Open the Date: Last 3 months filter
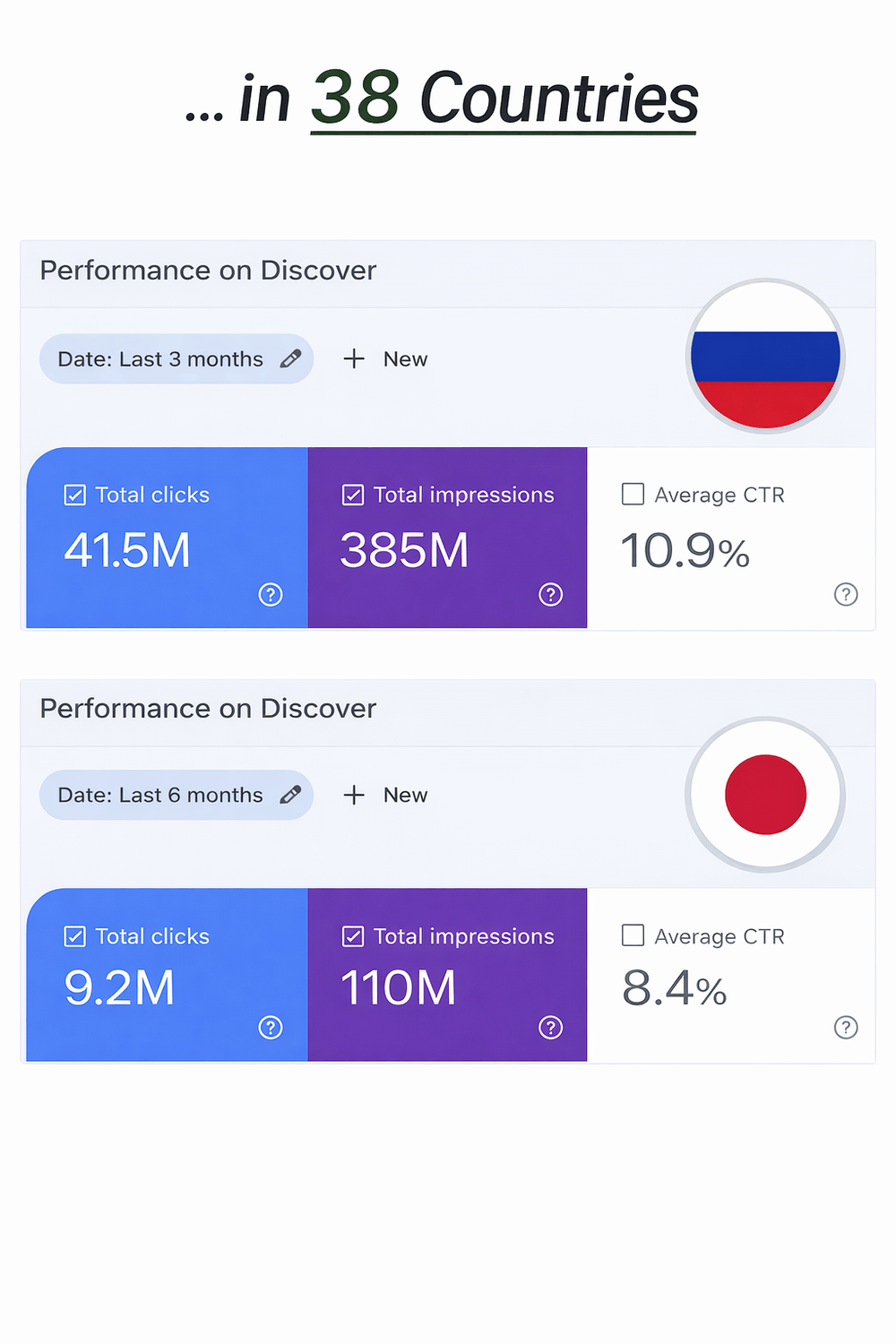Screen dimensions: 896x1344 tap(161, 359)
